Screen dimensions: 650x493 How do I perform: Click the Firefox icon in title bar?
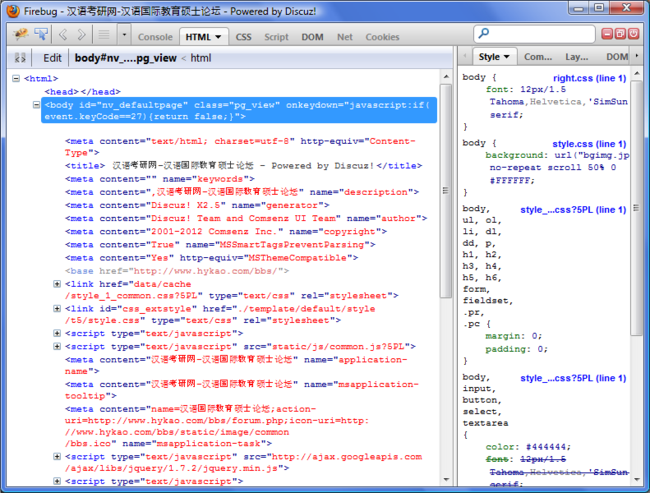[13, 11]
